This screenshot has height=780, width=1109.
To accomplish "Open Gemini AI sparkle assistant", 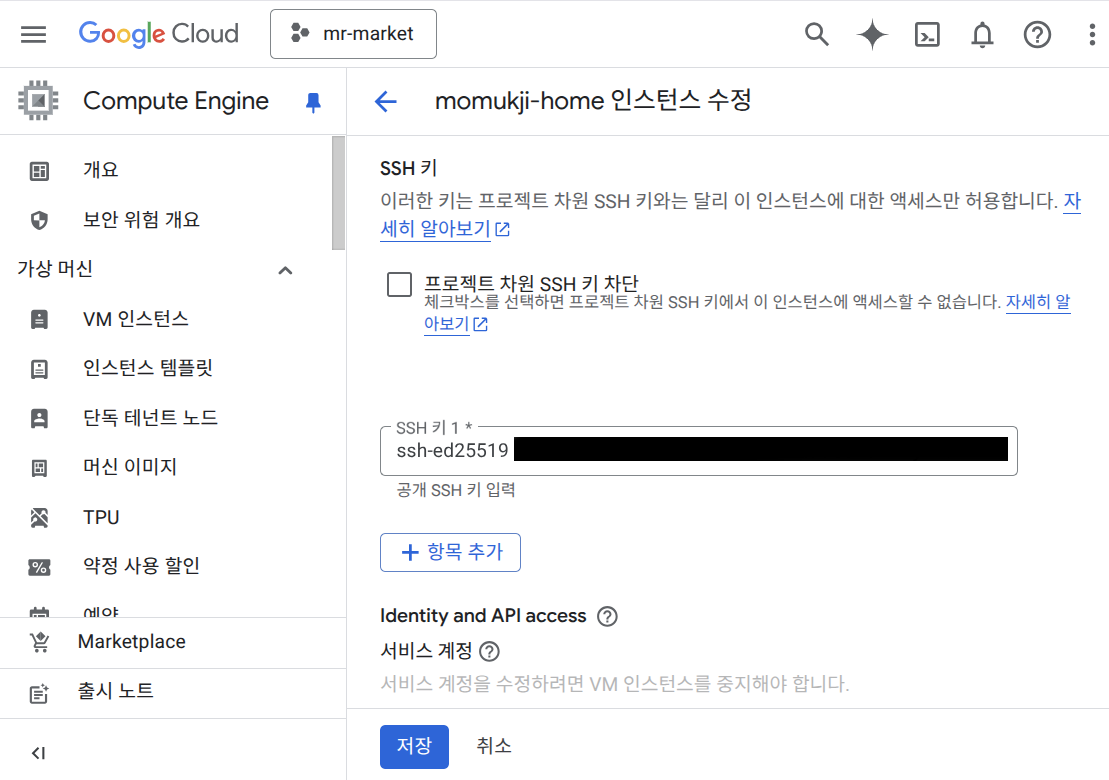I will coord(872,34).
